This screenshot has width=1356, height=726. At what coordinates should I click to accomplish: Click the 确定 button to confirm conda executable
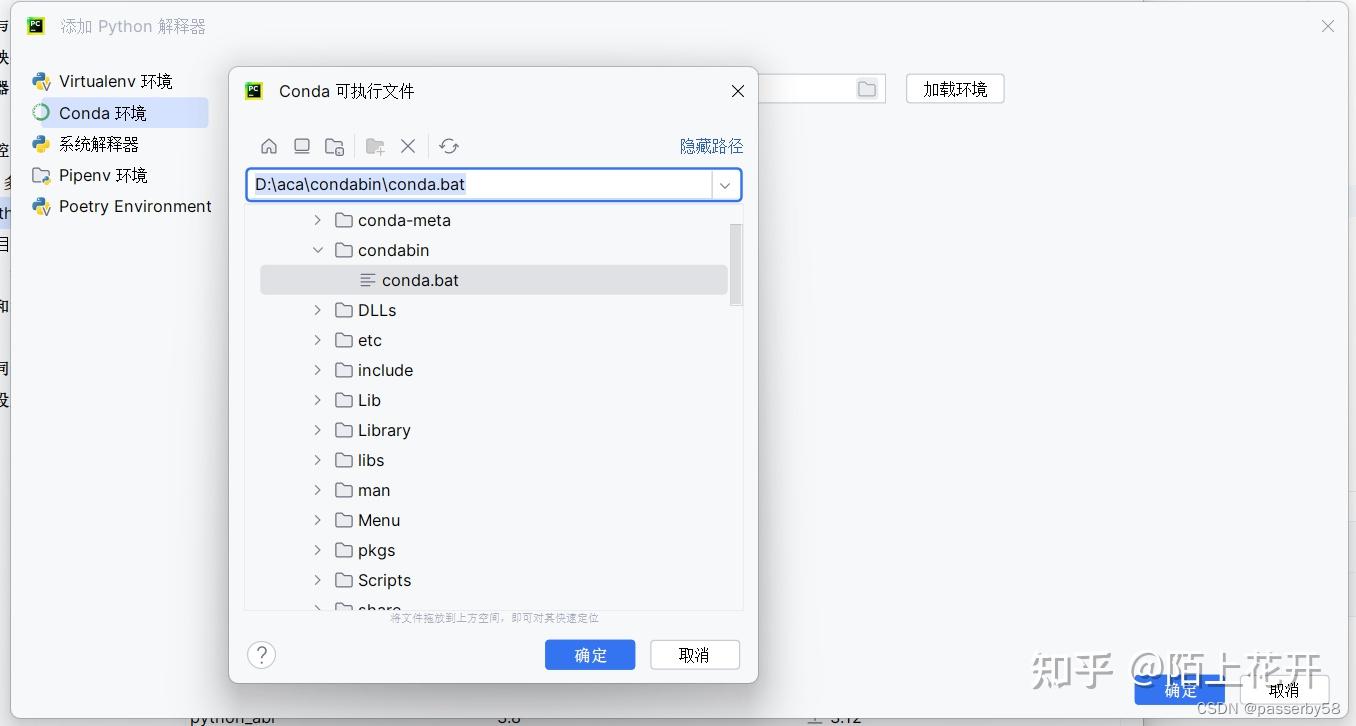pos(590,655)
